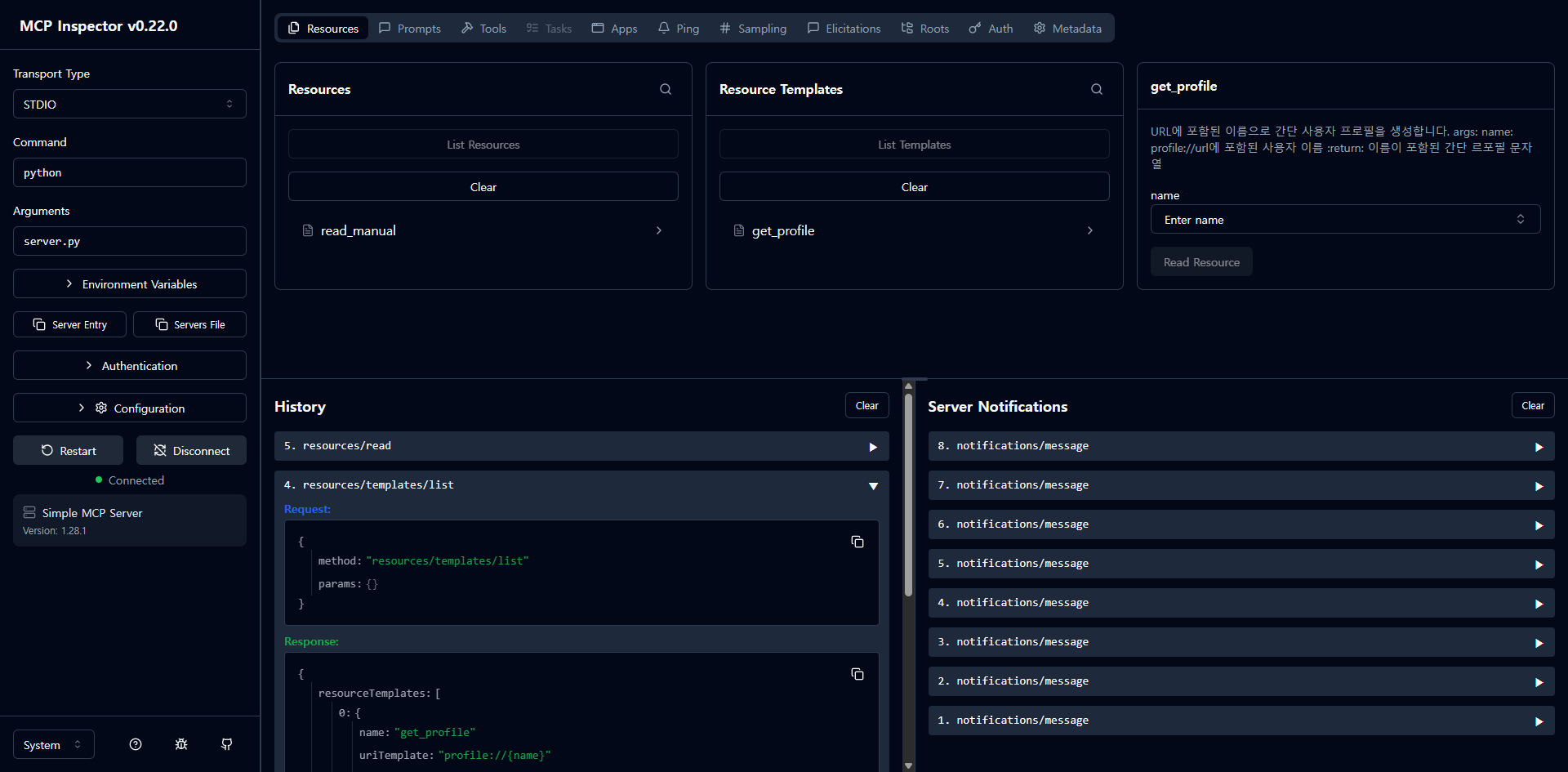
Task: Open the Auth tab
Action: (x=991, y=28)
